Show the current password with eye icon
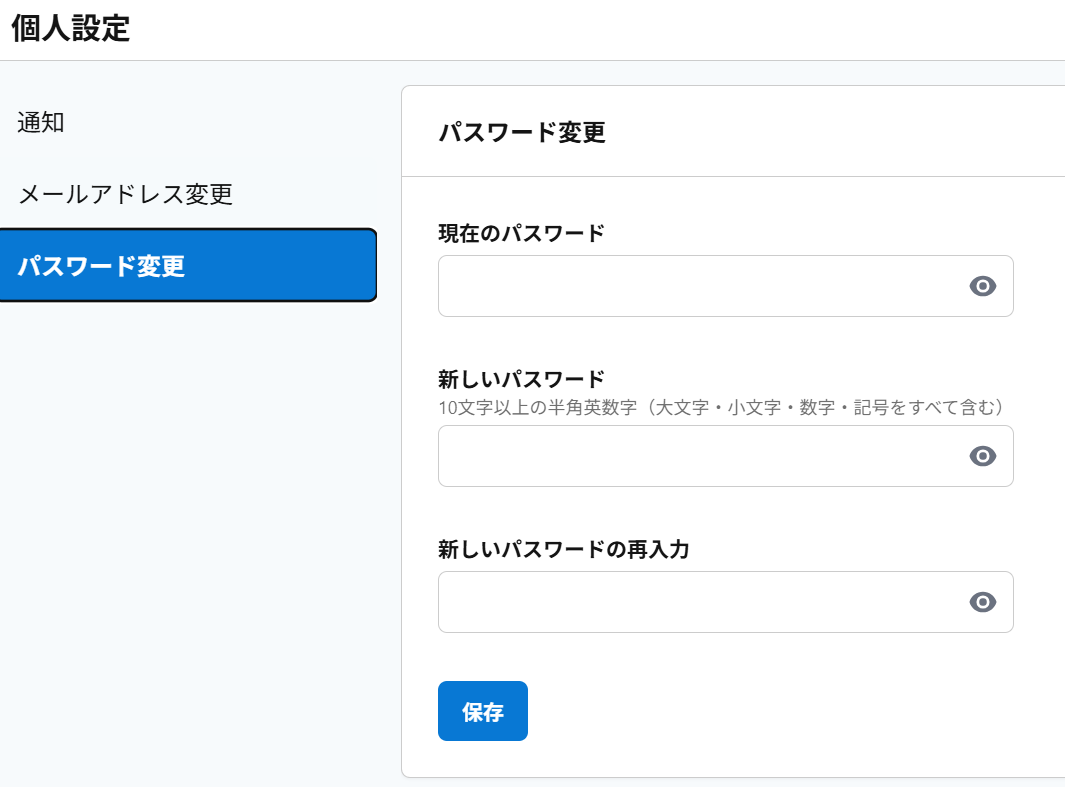Image resolution: width=1065 pixels, height=787 pixels. tap(983, 286)
